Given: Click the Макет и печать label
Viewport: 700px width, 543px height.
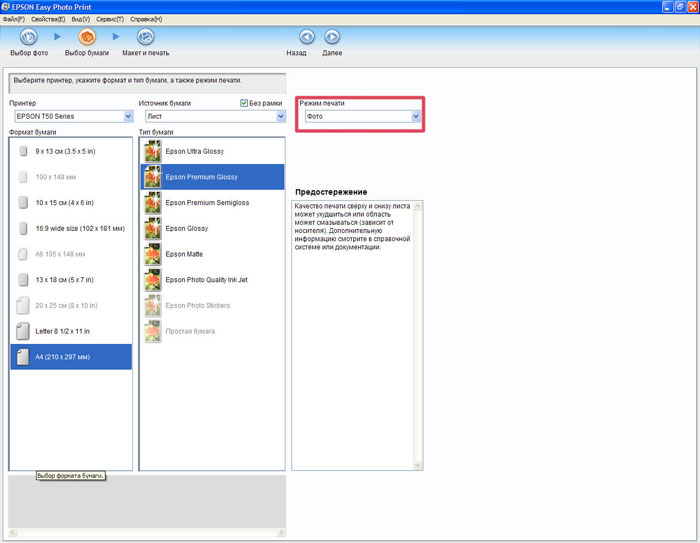Looking at the screenshot, I should click(146, 53).
